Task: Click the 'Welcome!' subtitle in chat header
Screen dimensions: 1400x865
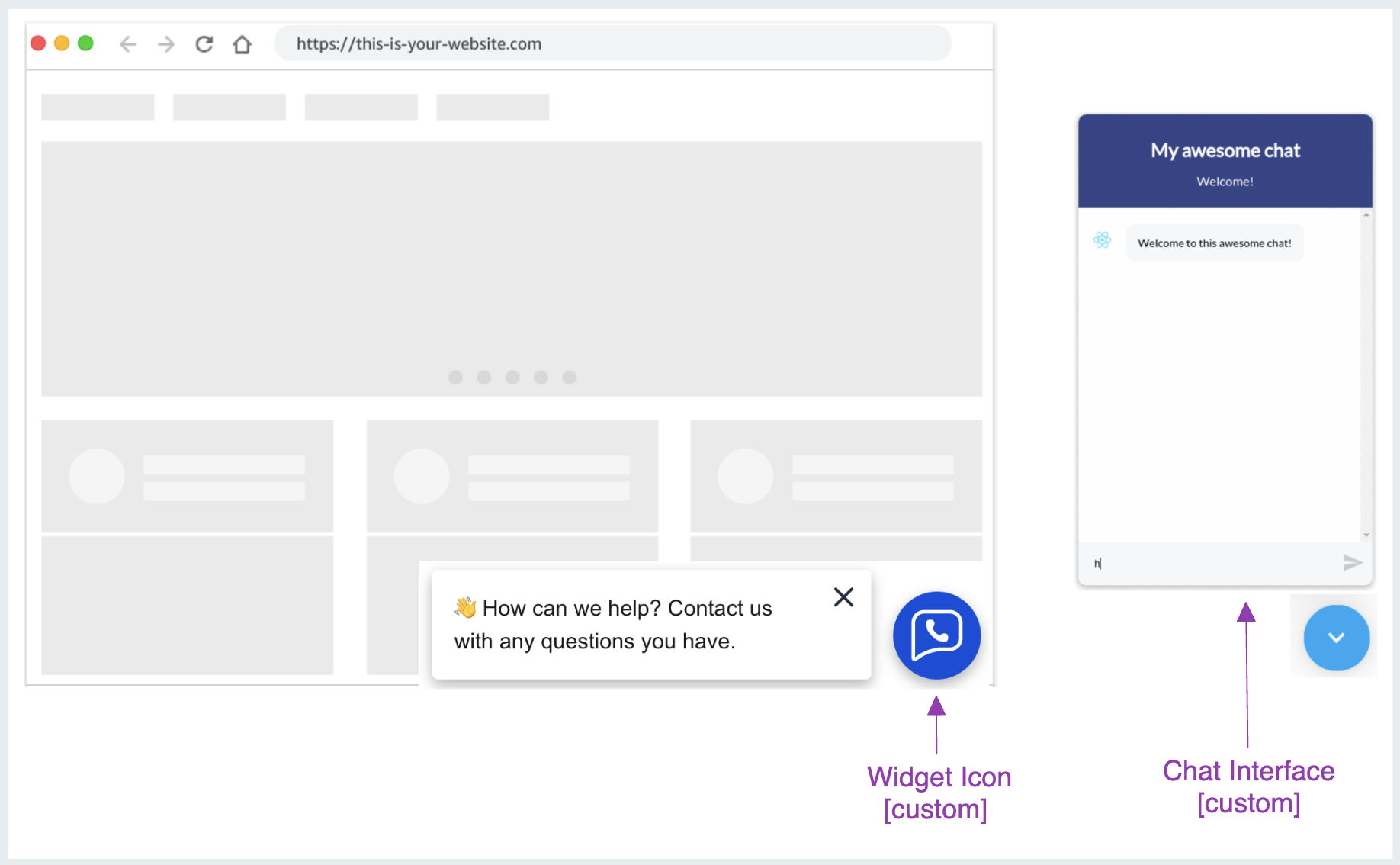Action: tap(1225, 182)
